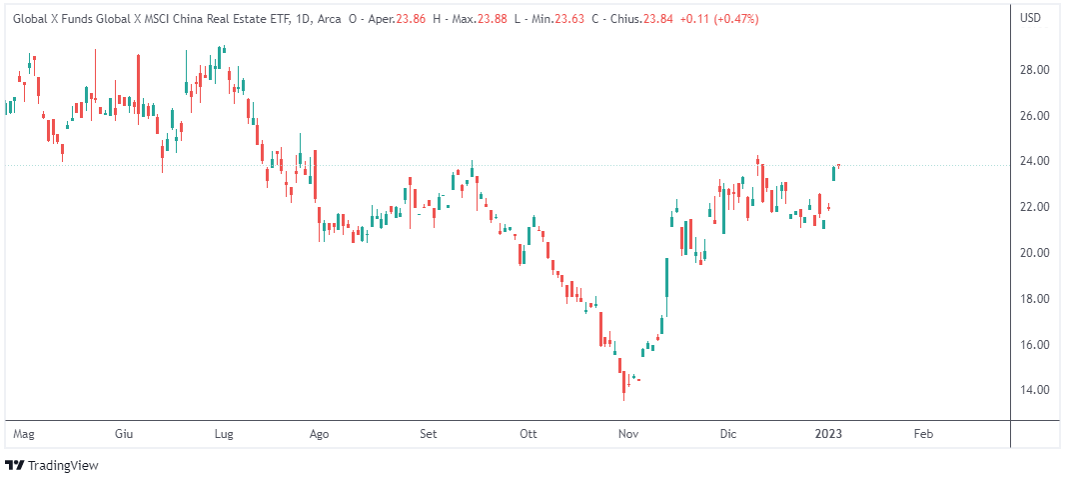The width and height of the screenshot is (1069, 482).
Task: Open the TradingView text link
Action: coord(63,465)
